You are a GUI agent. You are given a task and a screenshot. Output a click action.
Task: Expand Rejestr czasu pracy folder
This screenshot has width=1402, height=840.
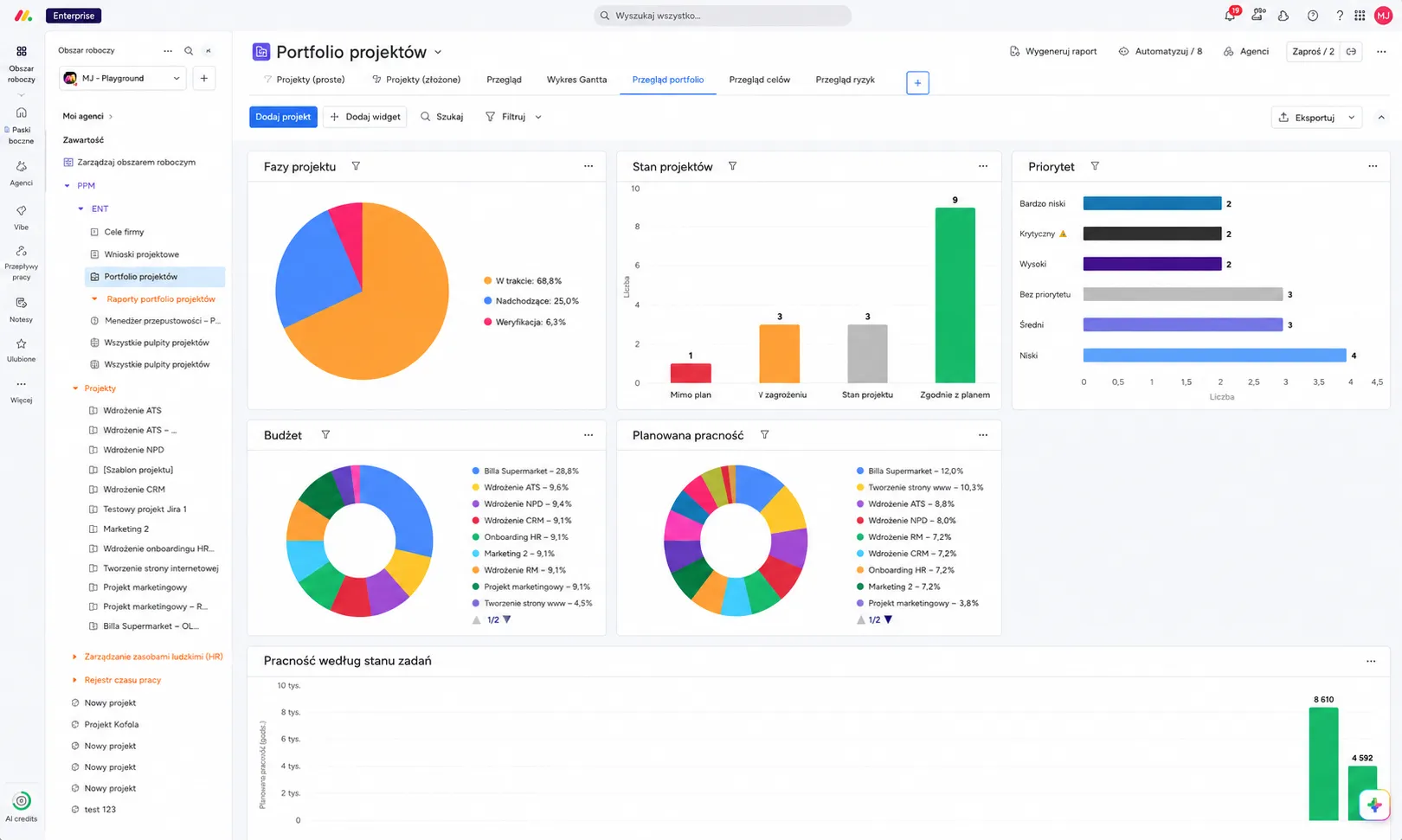[x=75, y=680]
